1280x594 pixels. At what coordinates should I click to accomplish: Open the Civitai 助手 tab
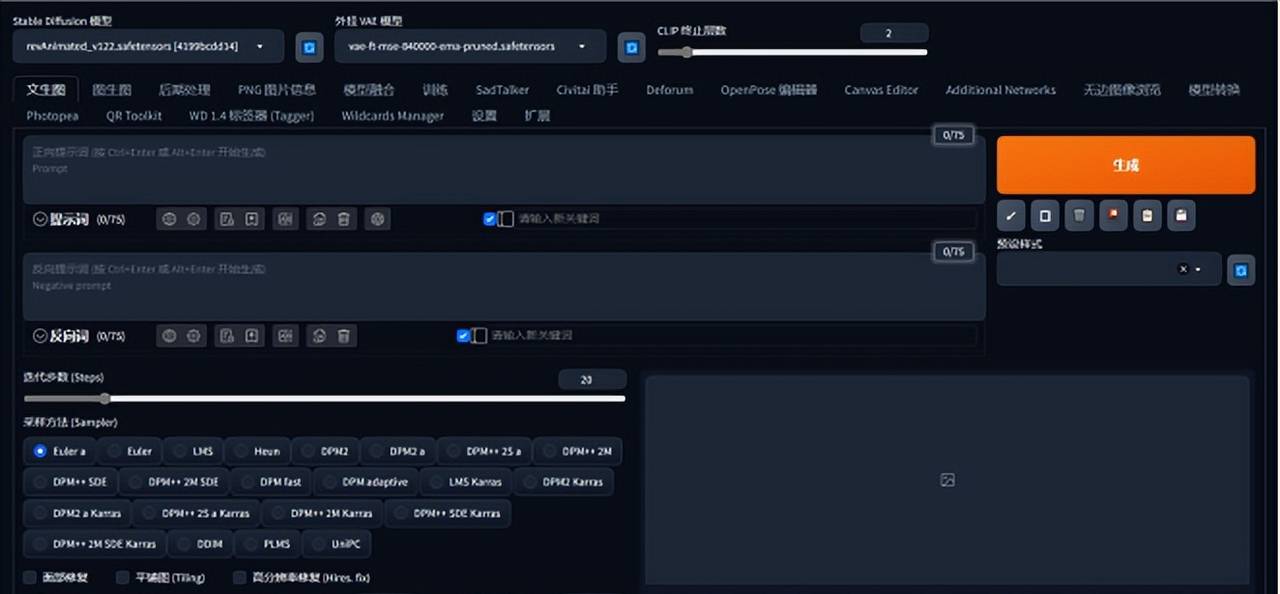tap(588, 89)
